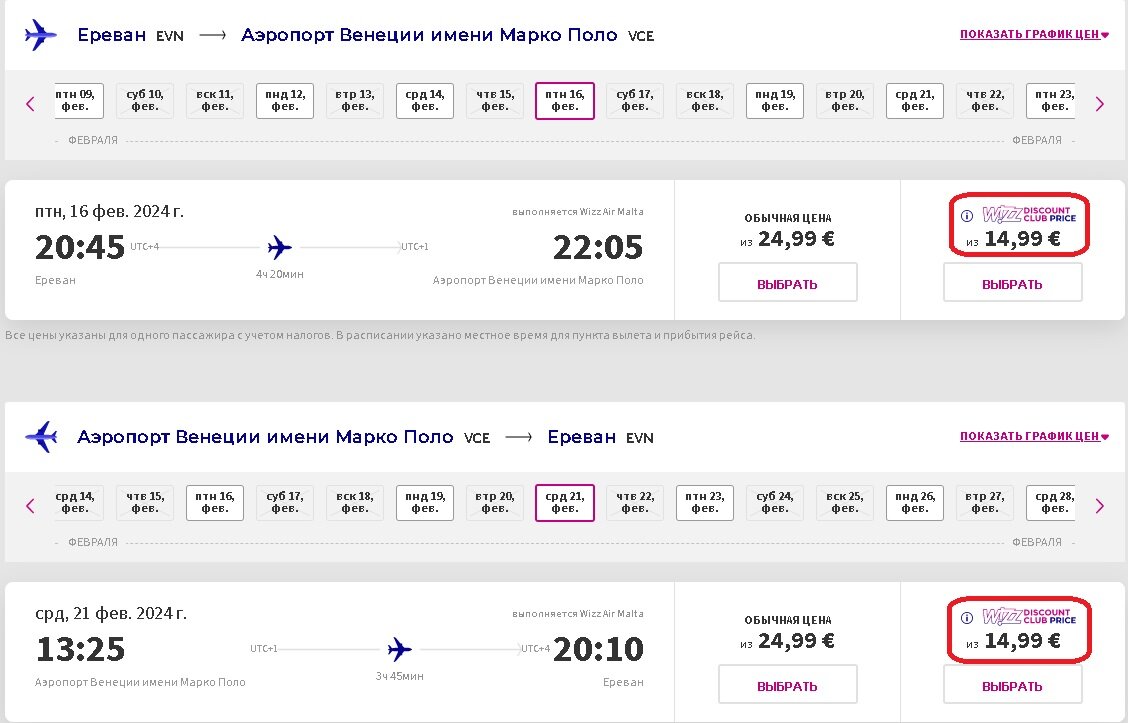Select outbound date пнд 12 фев
Image resolution: width=1128 pixels, height=723 pixels.
point(285,101)
